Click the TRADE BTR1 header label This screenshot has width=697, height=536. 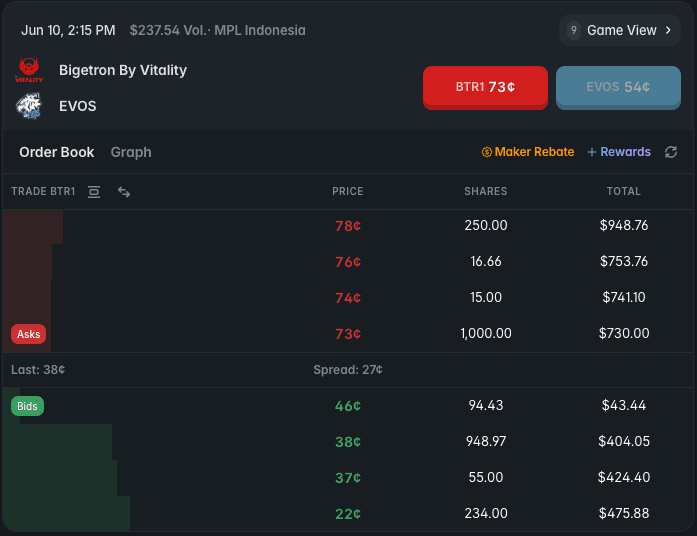pos(43,192)
